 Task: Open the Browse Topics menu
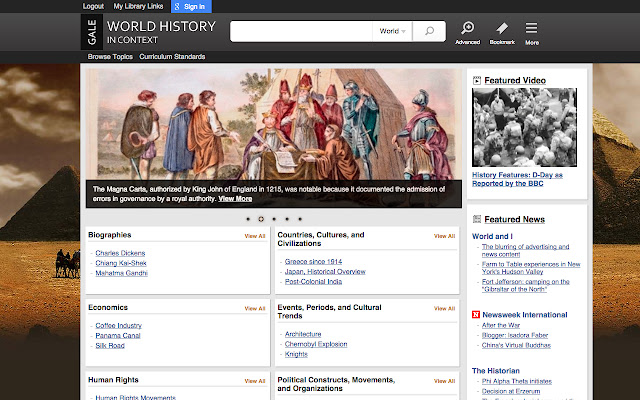click(111, 57)
